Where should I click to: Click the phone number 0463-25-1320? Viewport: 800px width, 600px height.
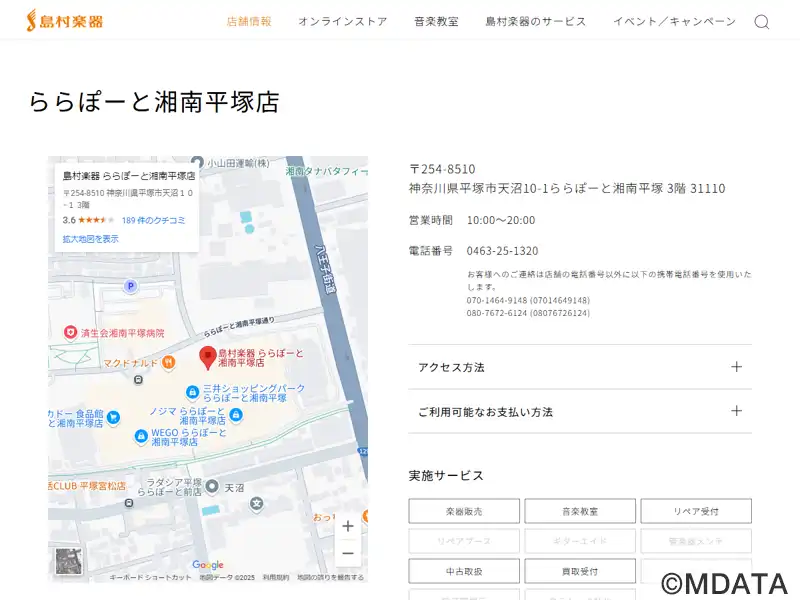pyautogui.click(x=502, y=251)
